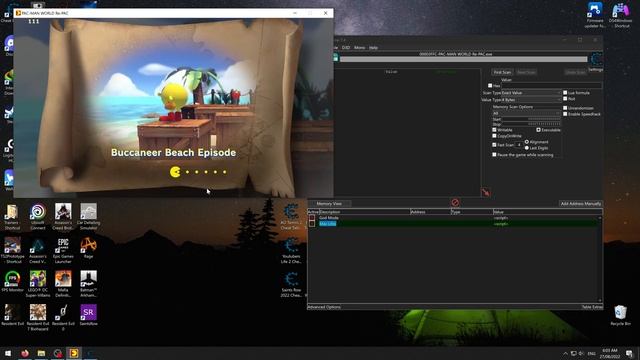This screenshot has width=640, height=360.
Task: Toggle Enable Speedhack checkbox
Action: click(565, 114)
